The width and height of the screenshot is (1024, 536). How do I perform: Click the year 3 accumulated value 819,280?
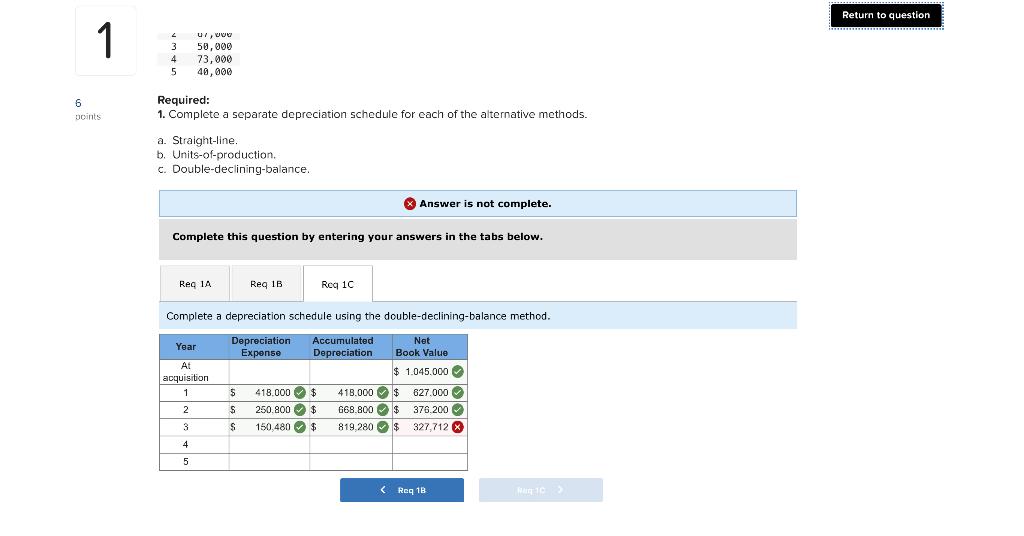pyautogui.click(x=355, y=427)
